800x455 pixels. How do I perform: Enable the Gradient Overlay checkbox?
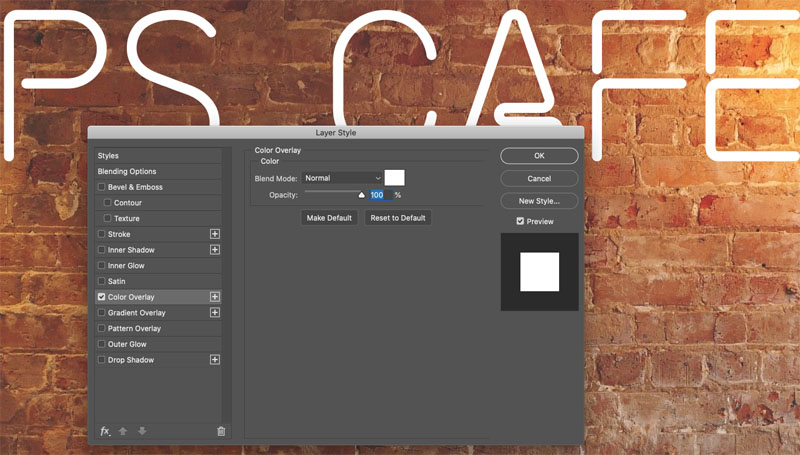[102, 313]
